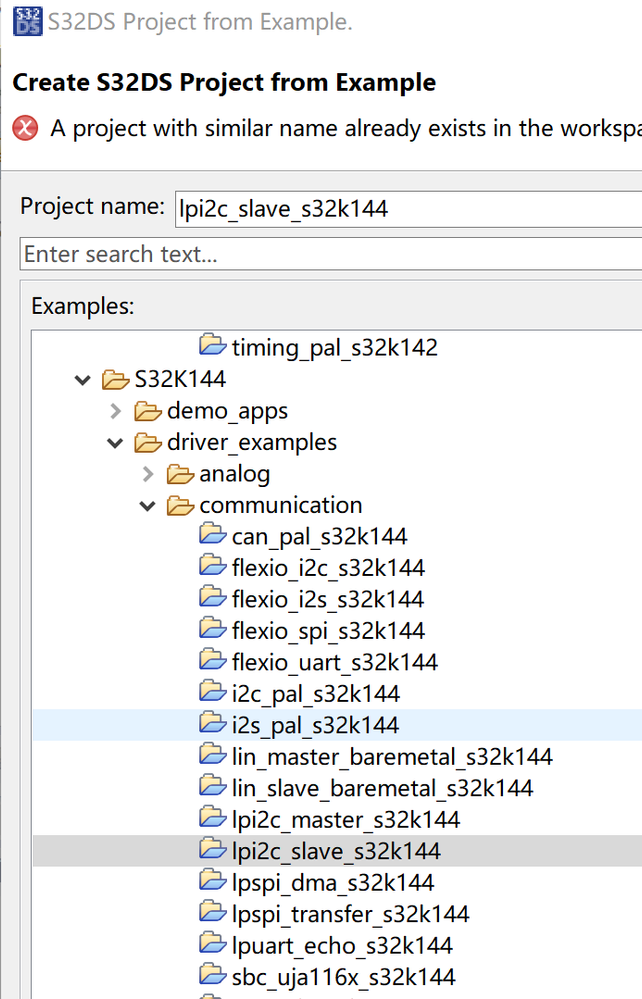Click the Project name input field

coord(408,209)
